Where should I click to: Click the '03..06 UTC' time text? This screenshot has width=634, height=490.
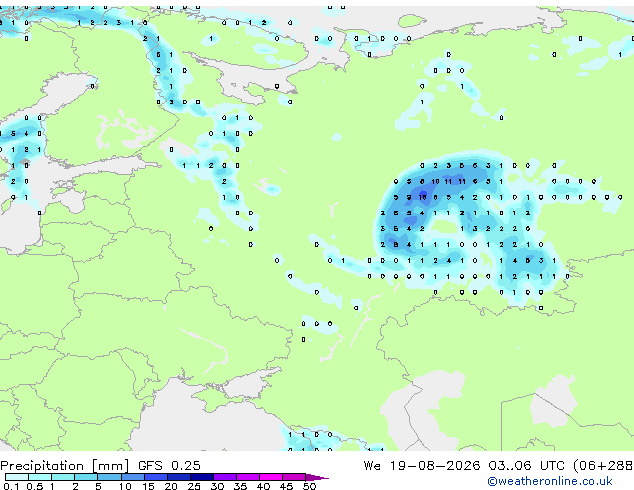[526, 466]
